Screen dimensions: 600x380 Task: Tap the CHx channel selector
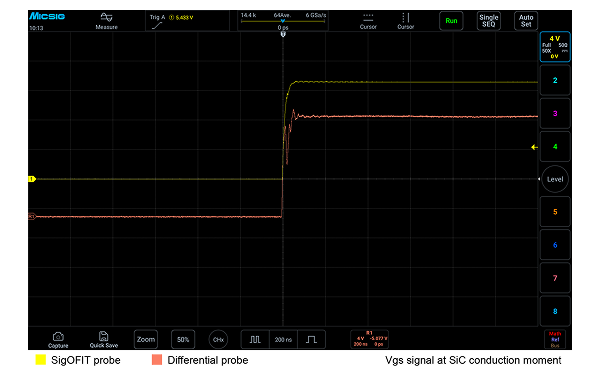point(218,339)
